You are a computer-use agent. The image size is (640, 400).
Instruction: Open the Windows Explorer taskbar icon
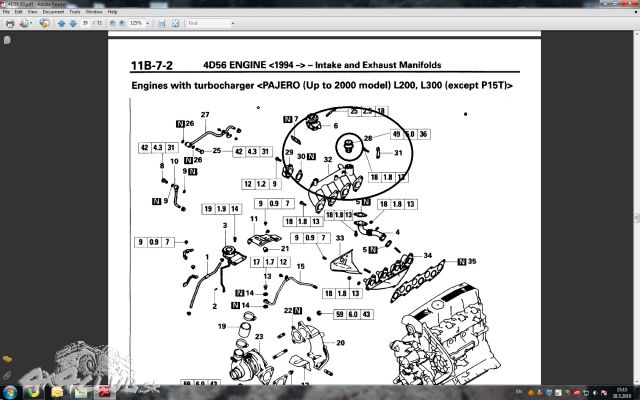click(x=81, y=393)
